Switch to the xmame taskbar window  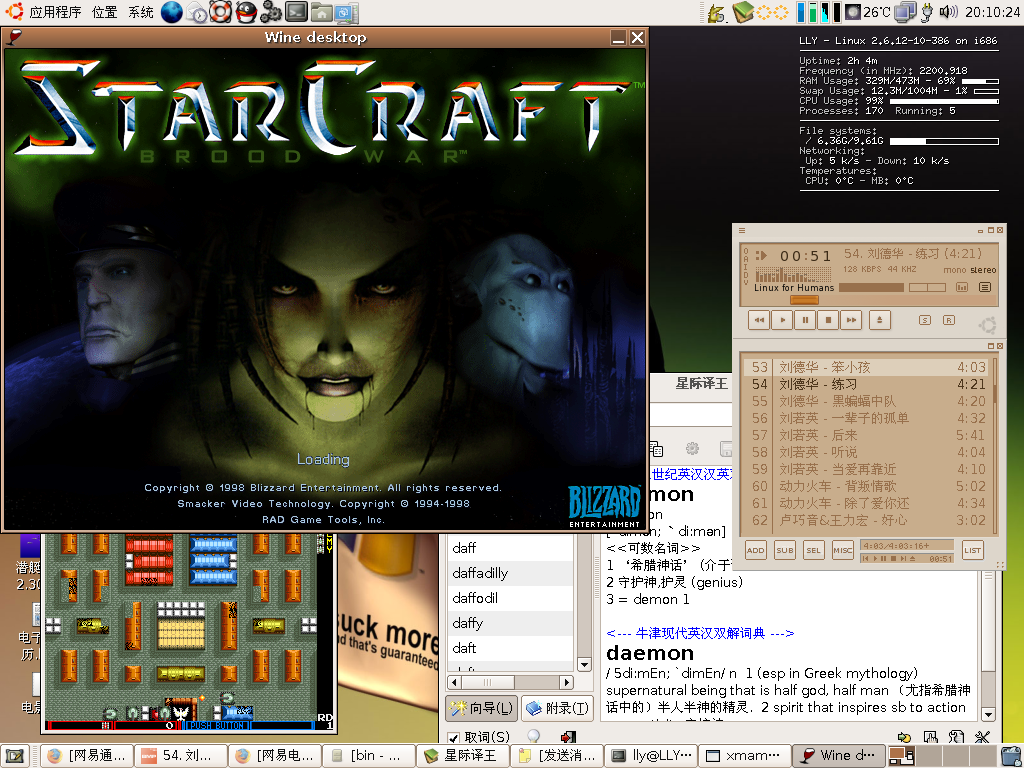(x=744, y=756)
